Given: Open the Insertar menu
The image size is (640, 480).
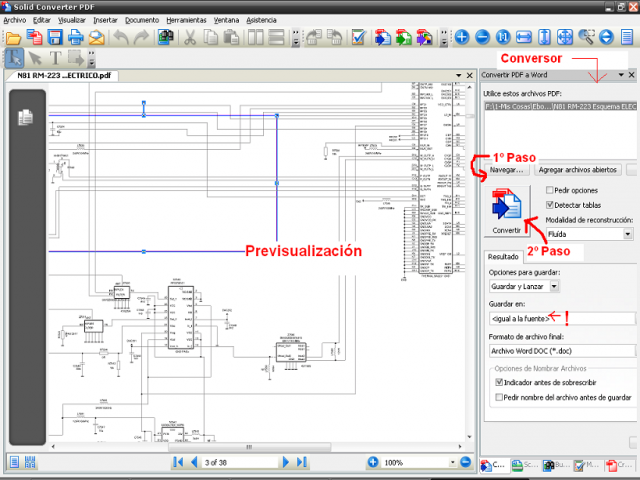Looking at the screenshot, I should tap(105, 20).
